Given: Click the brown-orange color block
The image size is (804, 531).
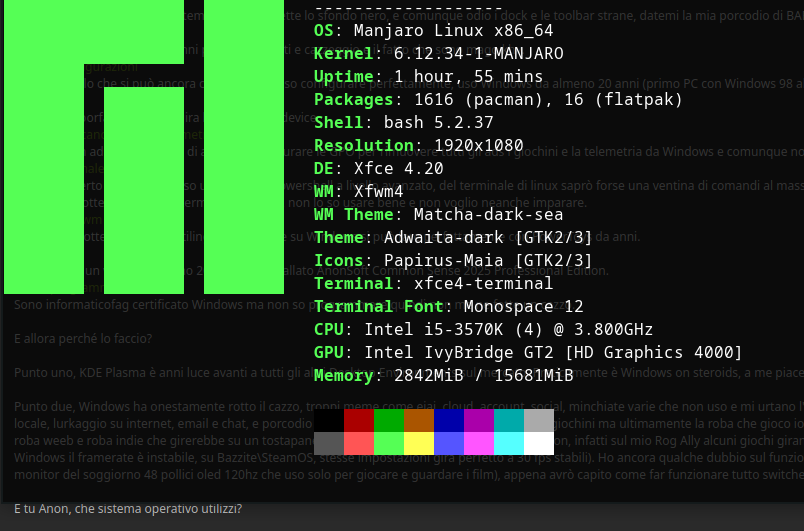Looking at the screenshot, I should [x=419, y=420].
